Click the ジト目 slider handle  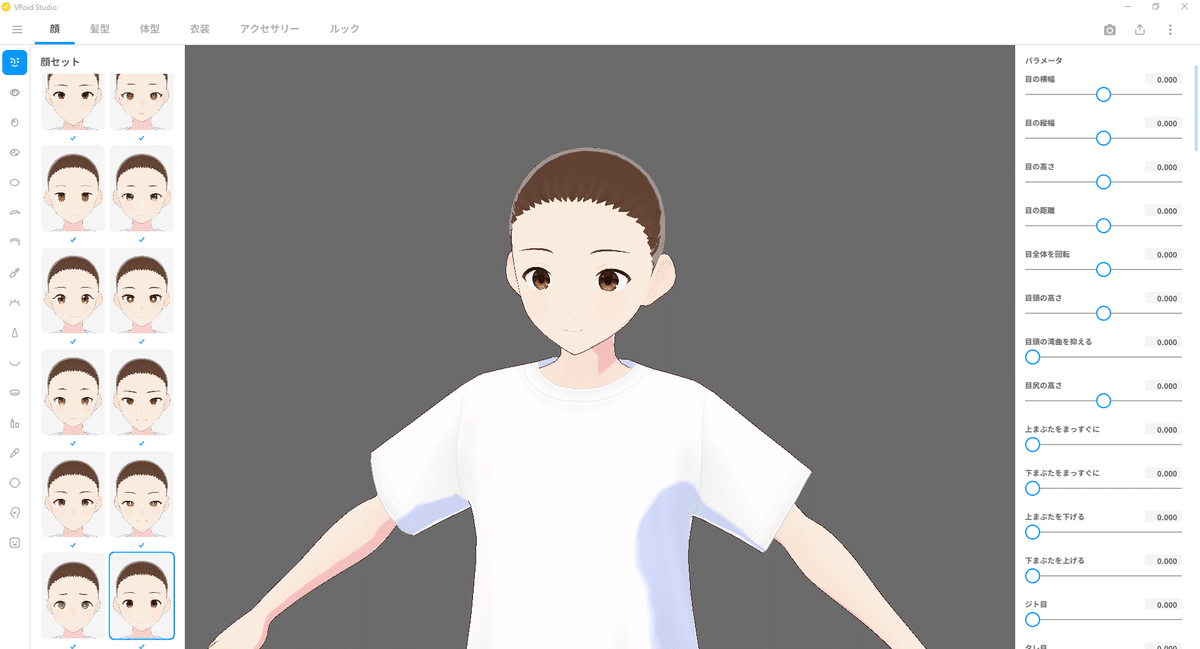click(1032, 620)
